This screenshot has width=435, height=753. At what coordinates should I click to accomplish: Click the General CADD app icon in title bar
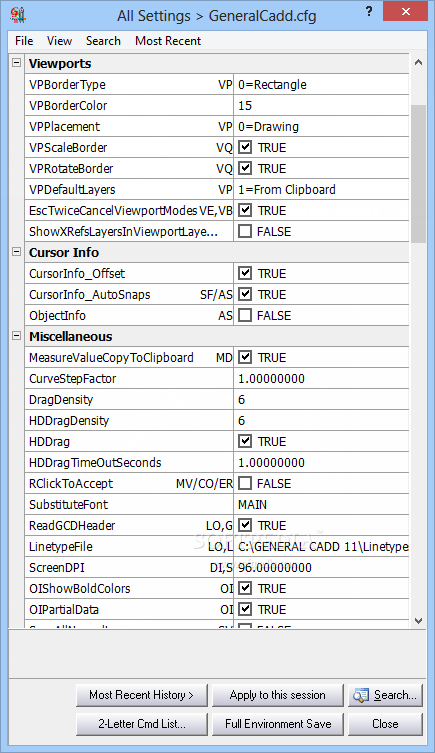18,14
